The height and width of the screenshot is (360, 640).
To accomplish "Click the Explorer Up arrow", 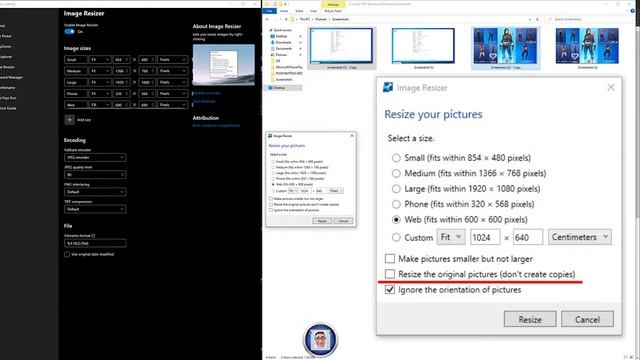I will click(x=286, y=19).
